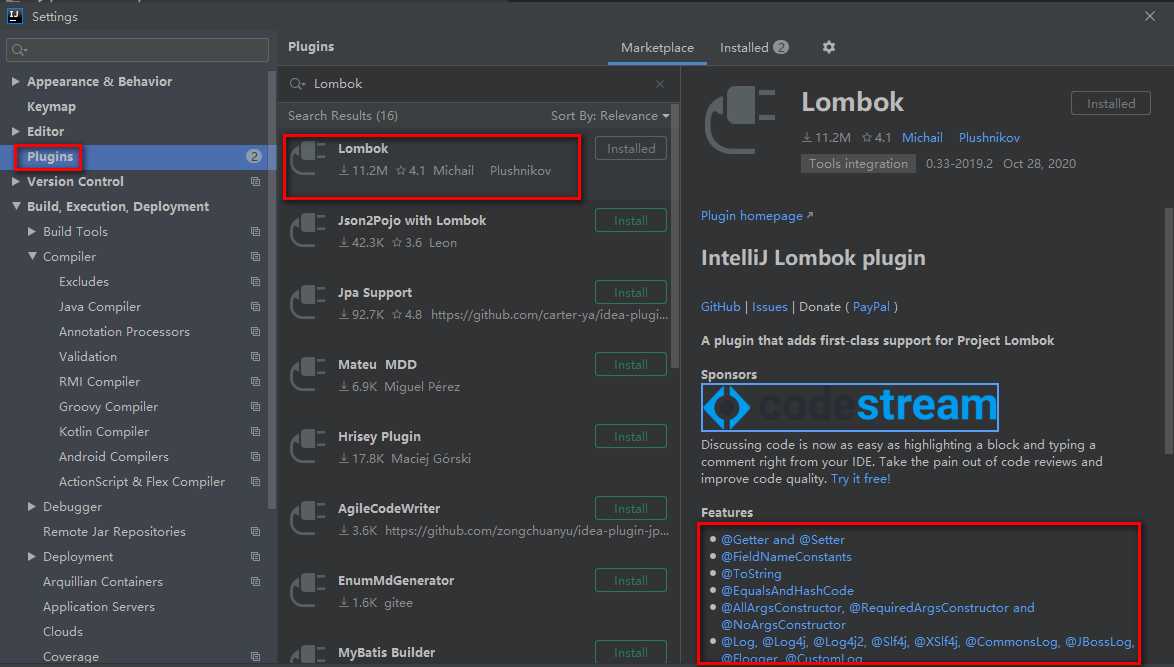Viewport: 1174px width, 667px height.
Task: Click the Jpa Support plugin icon
Action: 308,302
